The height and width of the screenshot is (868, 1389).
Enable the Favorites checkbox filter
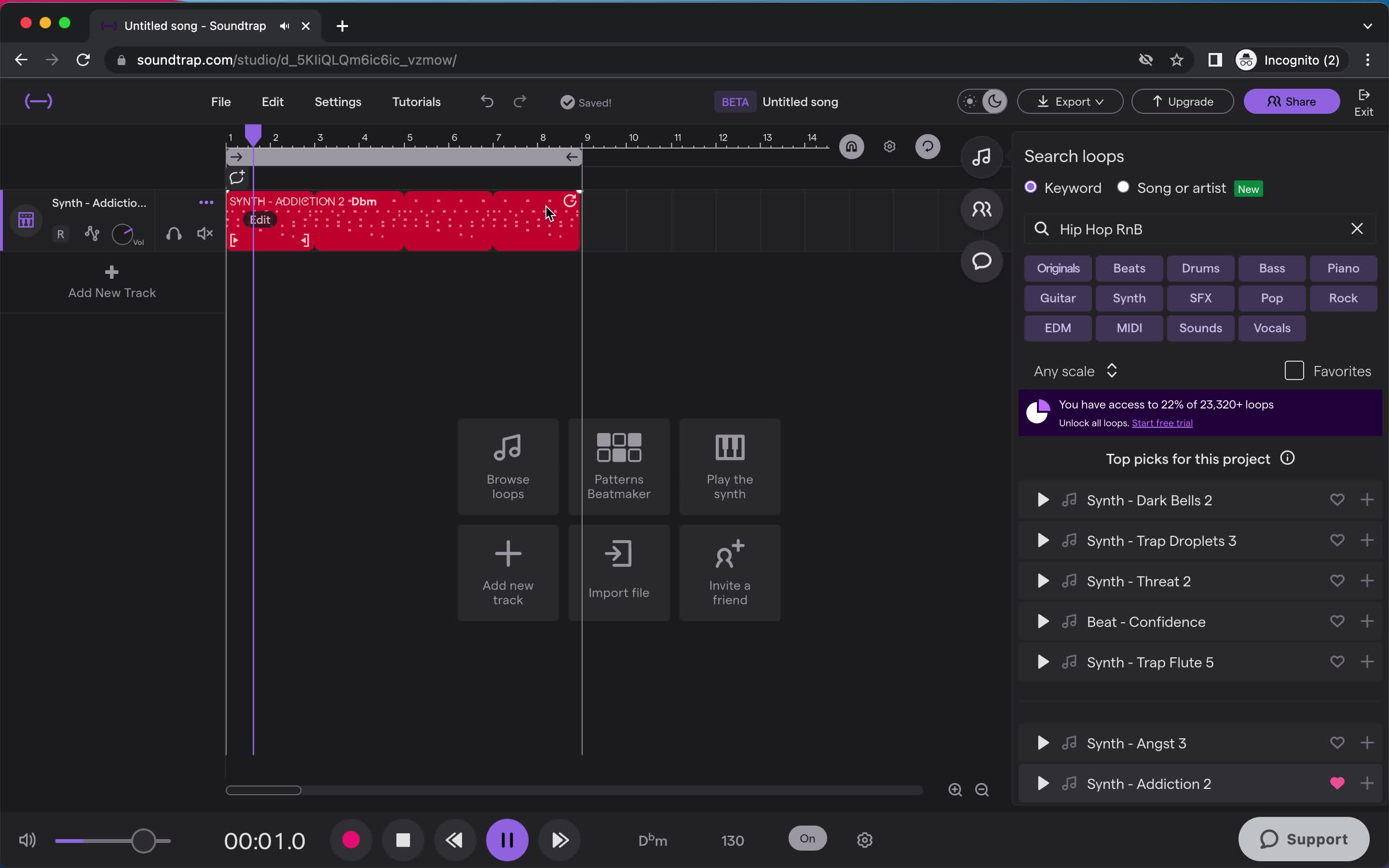tap(1294, 371)
